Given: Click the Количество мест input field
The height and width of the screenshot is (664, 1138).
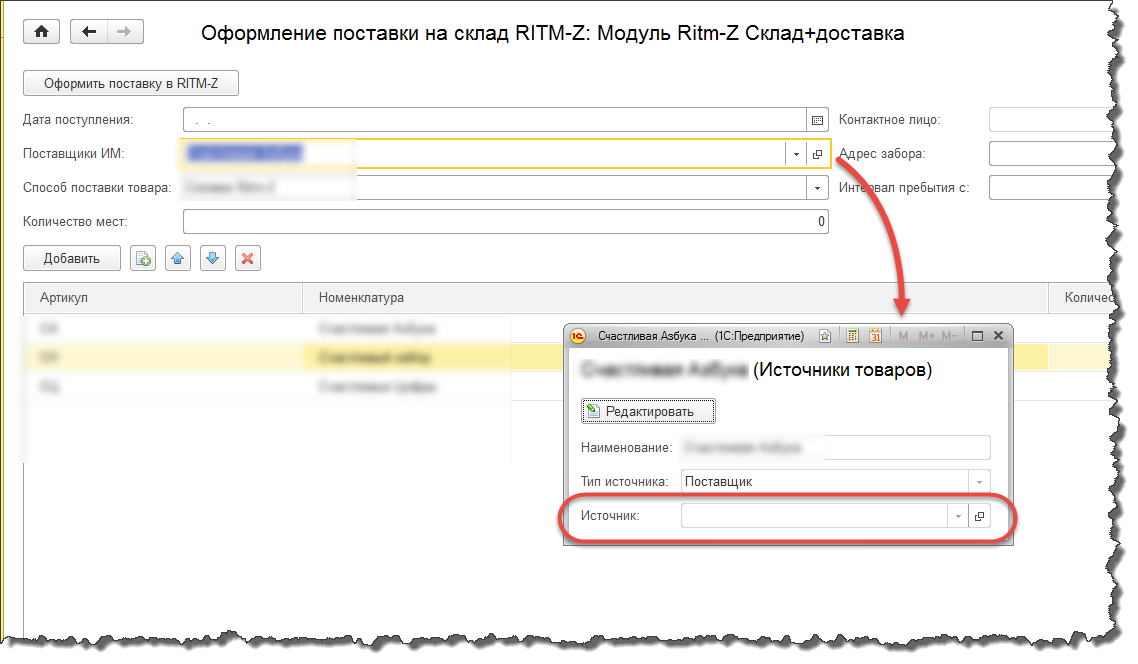Looking at the screenshot, I should [500, 222].
